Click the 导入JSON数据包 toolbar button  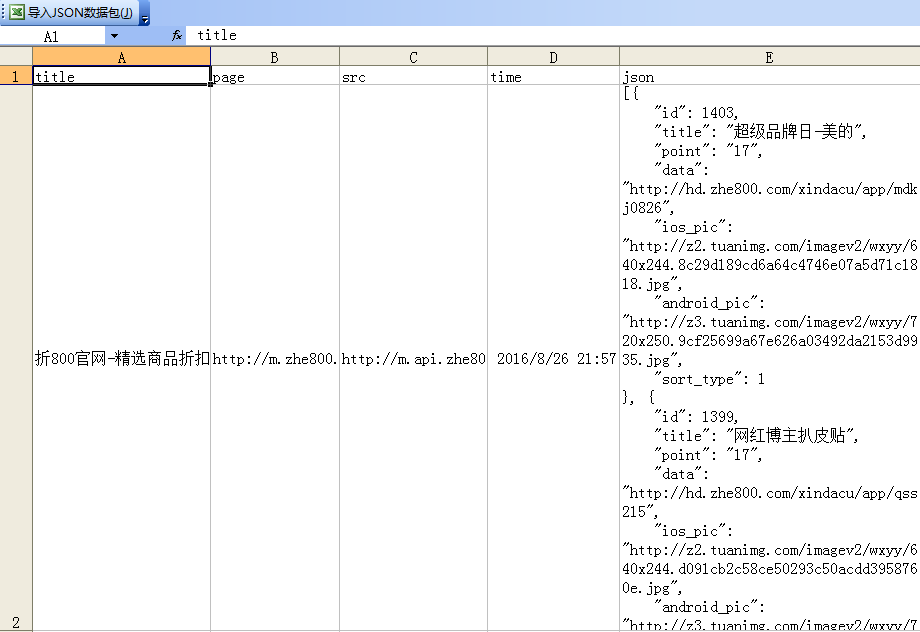pyautogui.click(x=72, y=13)
